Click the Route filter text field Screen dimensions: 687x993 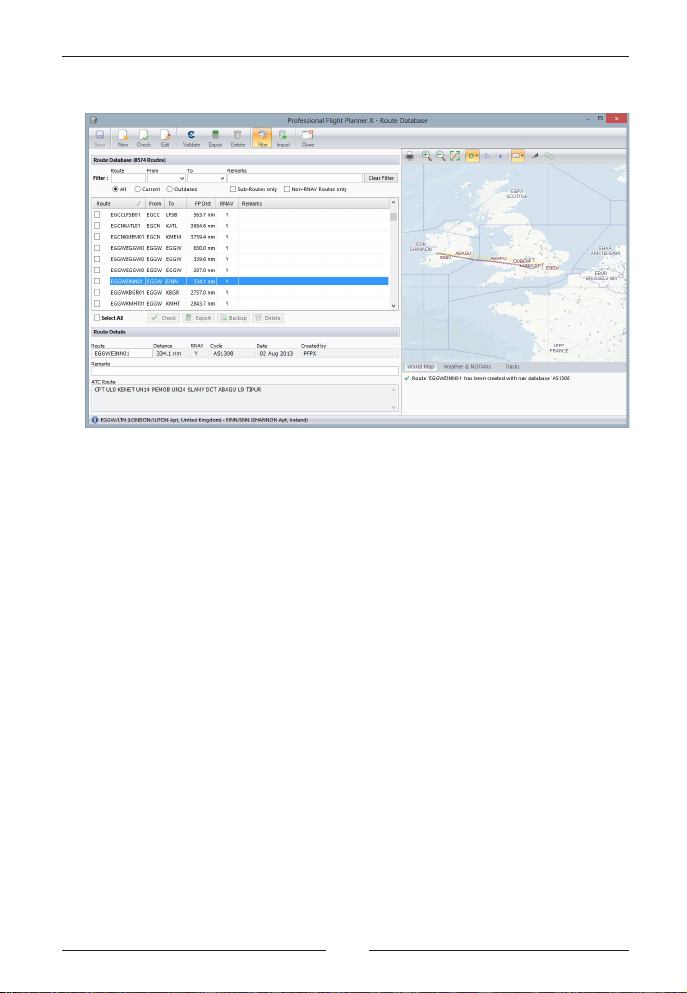[x=128, y=179]
